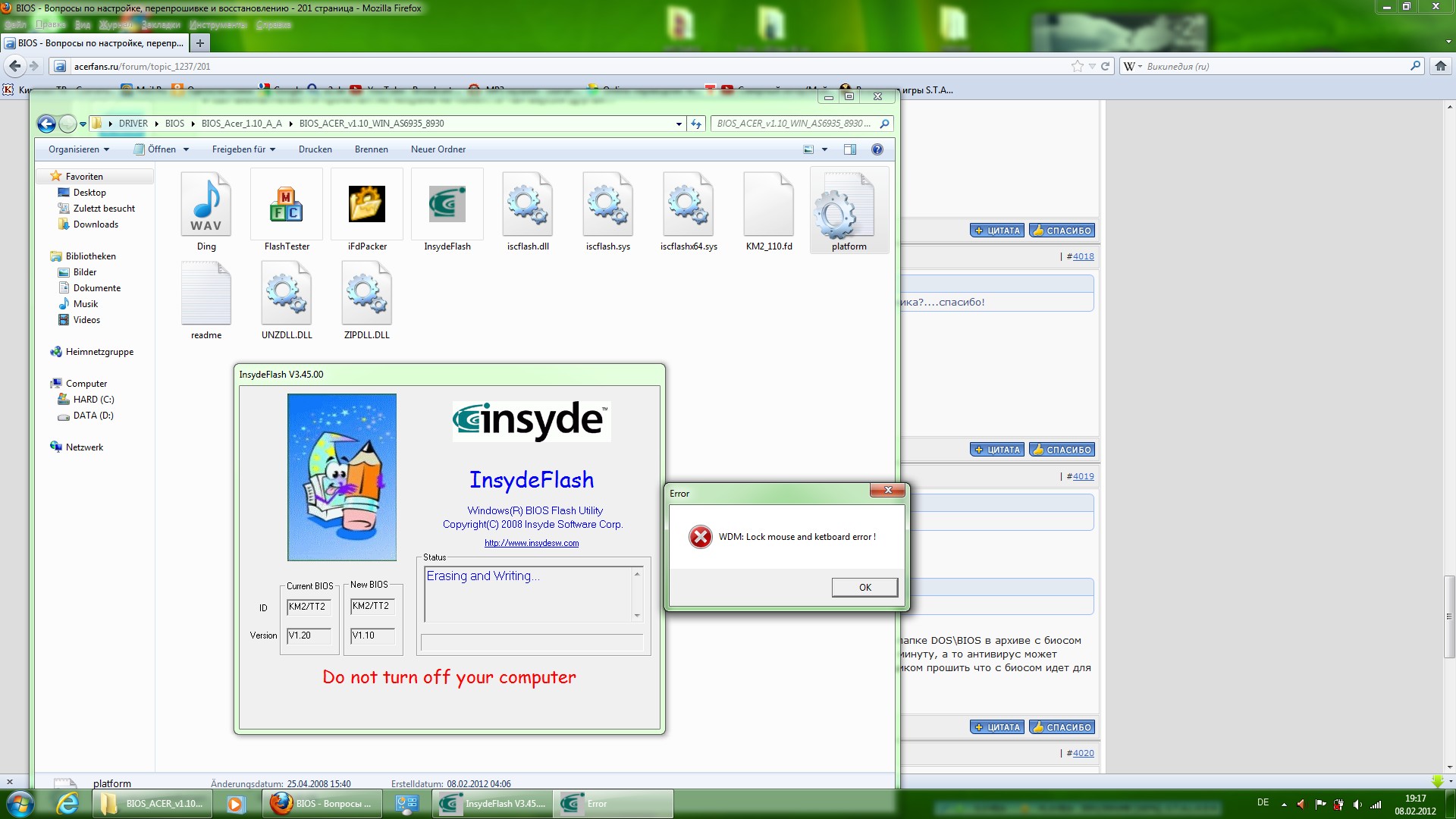1456x819 pixels.
Task: Select DATA (D:) drive in sidebar
Action: click(x=93, y=416)
